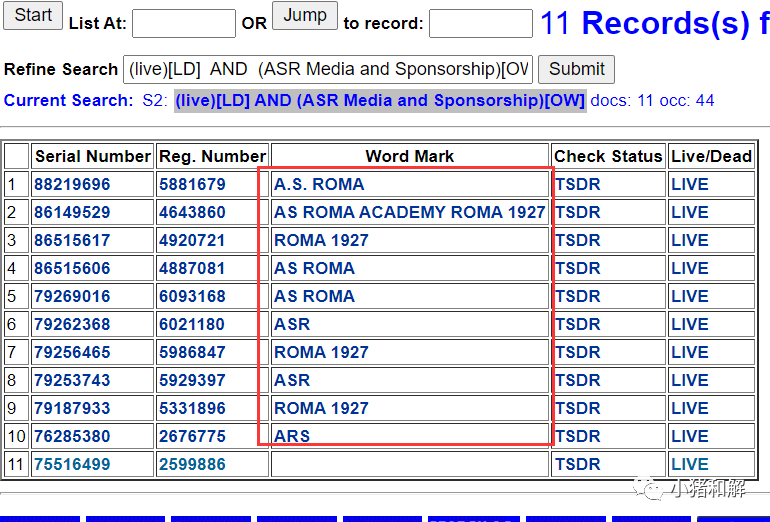Open serial number 76285380
Screen dimensions: 770x522
[72, 436]
